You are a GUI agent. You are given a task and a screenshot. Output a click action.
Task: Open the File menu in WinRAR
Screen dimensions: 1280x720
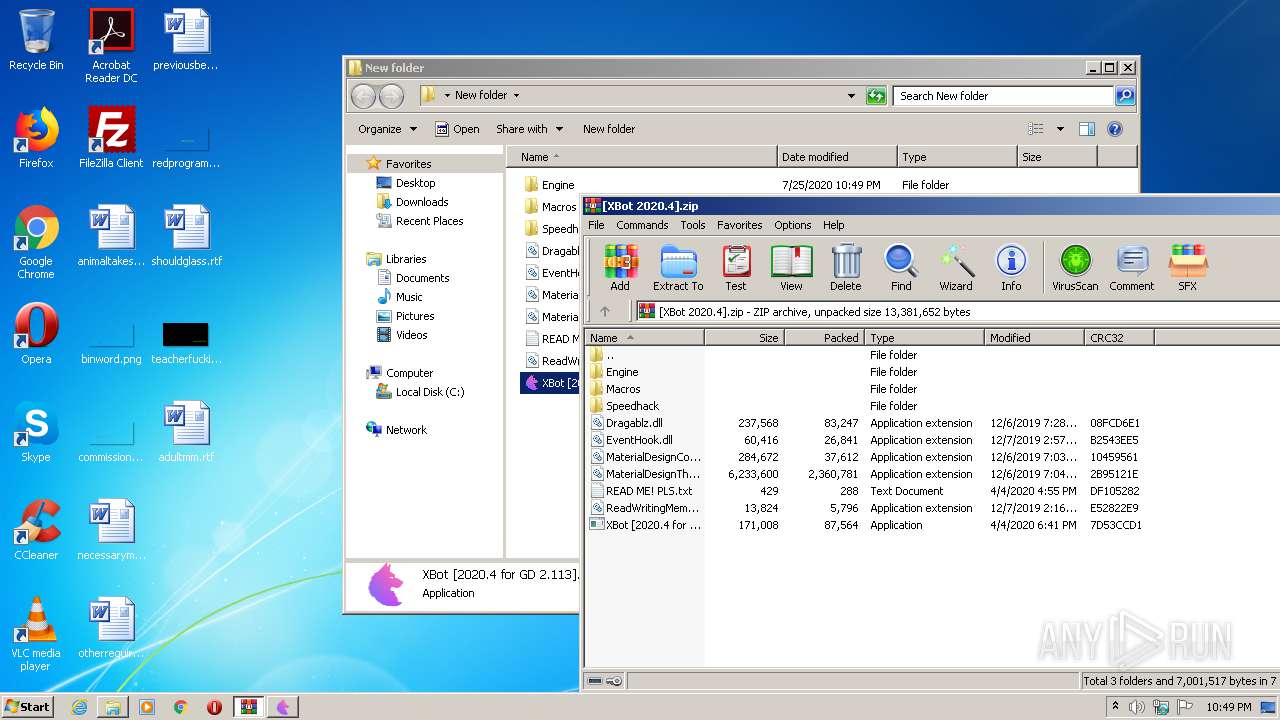click(596, 225)
